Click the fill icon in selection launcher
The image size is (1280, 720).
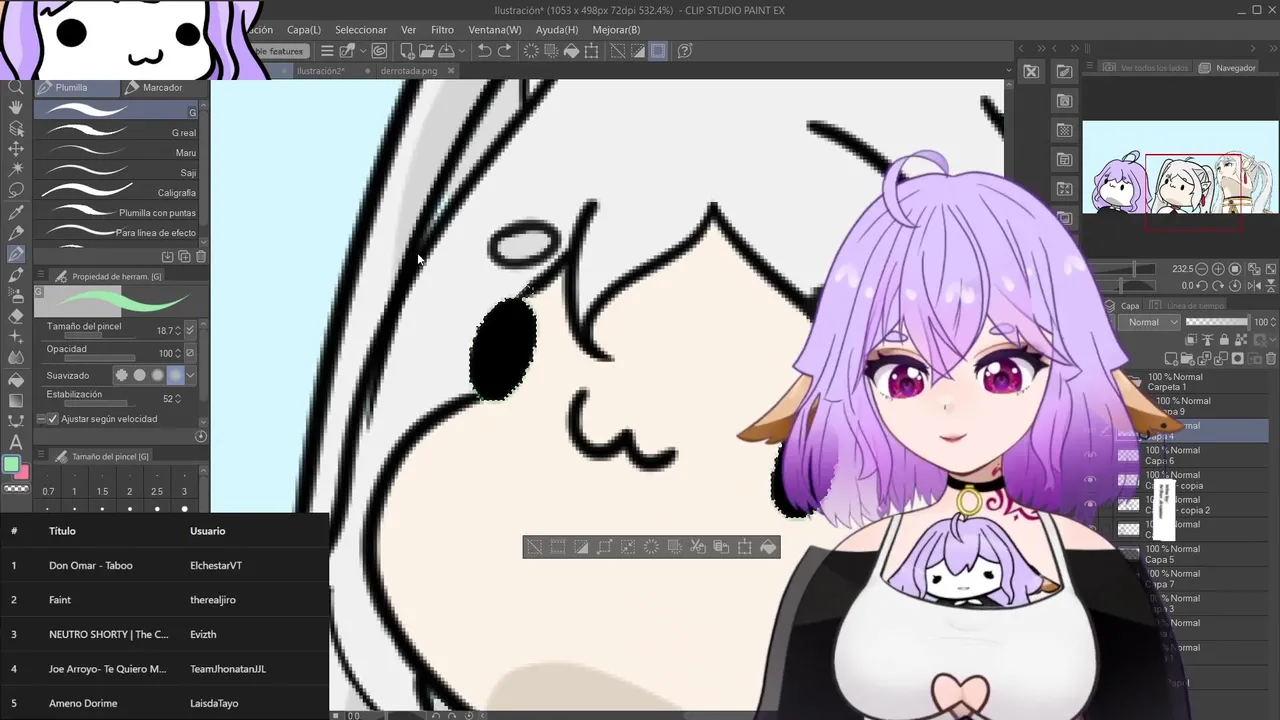pos(768,547)
